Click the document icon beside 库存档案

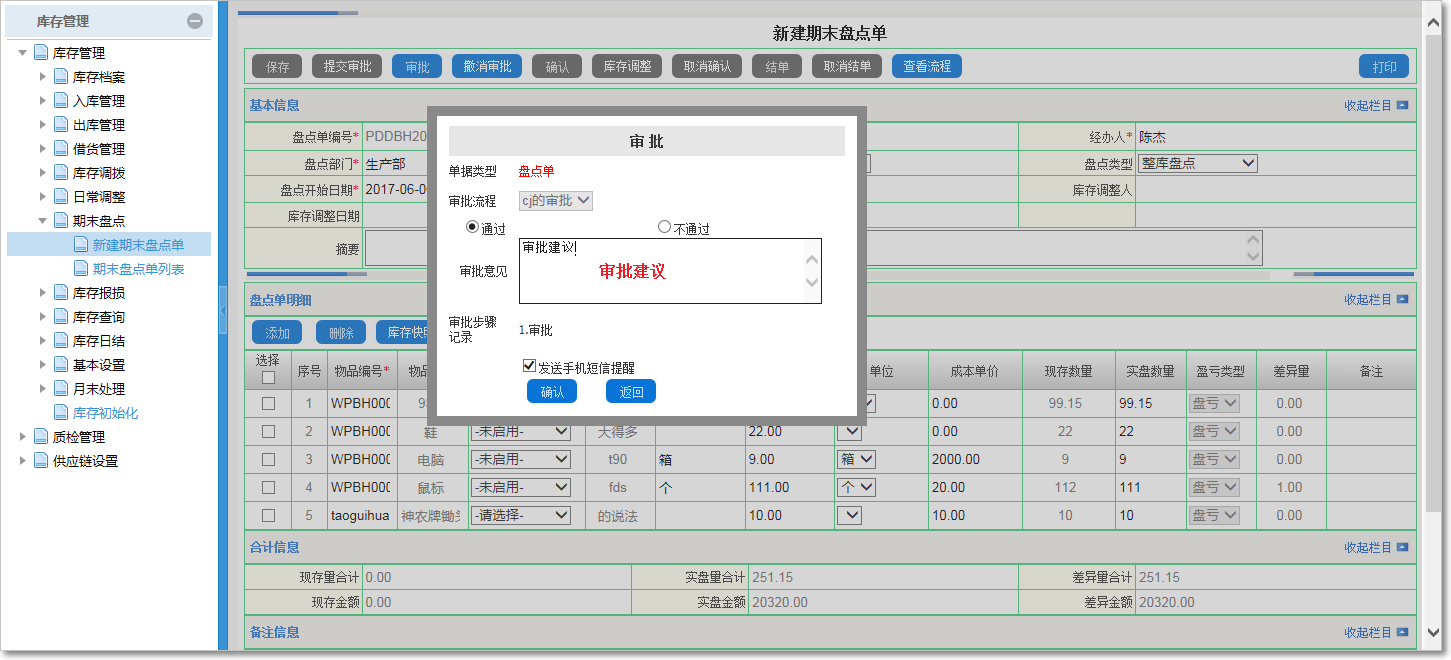pyautogui.click(x=59, y=76)
